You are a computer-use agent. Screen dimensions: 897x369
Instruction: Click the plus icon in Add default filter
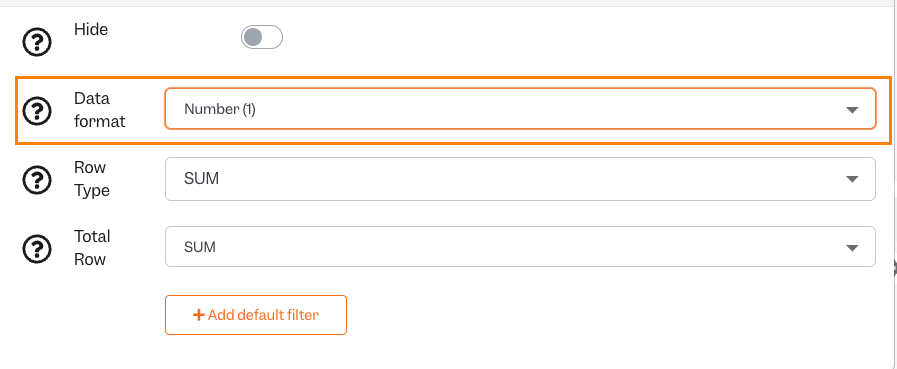click(x=199, y=315)
